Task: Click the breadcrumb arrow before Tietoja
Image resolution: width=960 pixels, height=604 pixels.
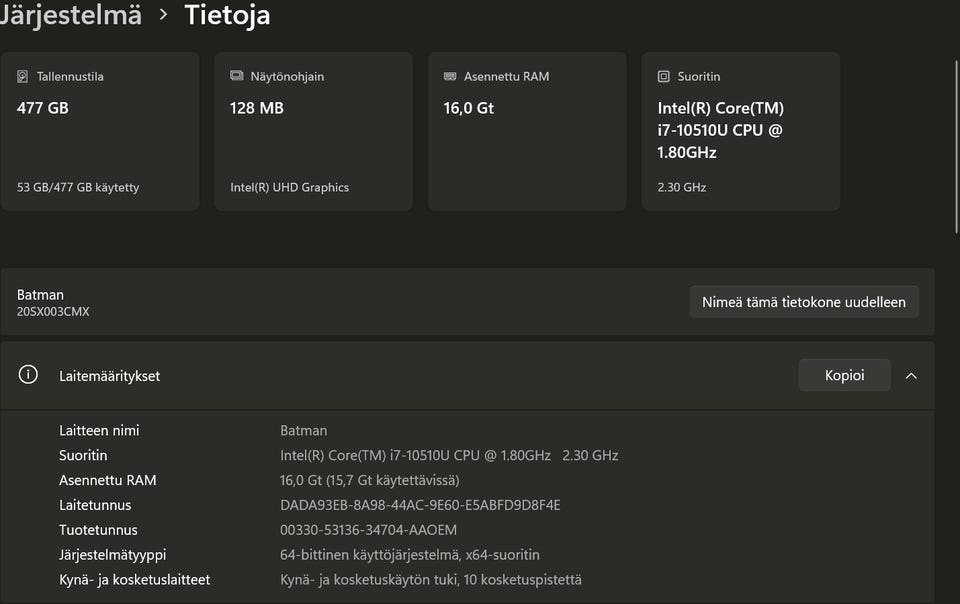Action: tap(163, 16)
